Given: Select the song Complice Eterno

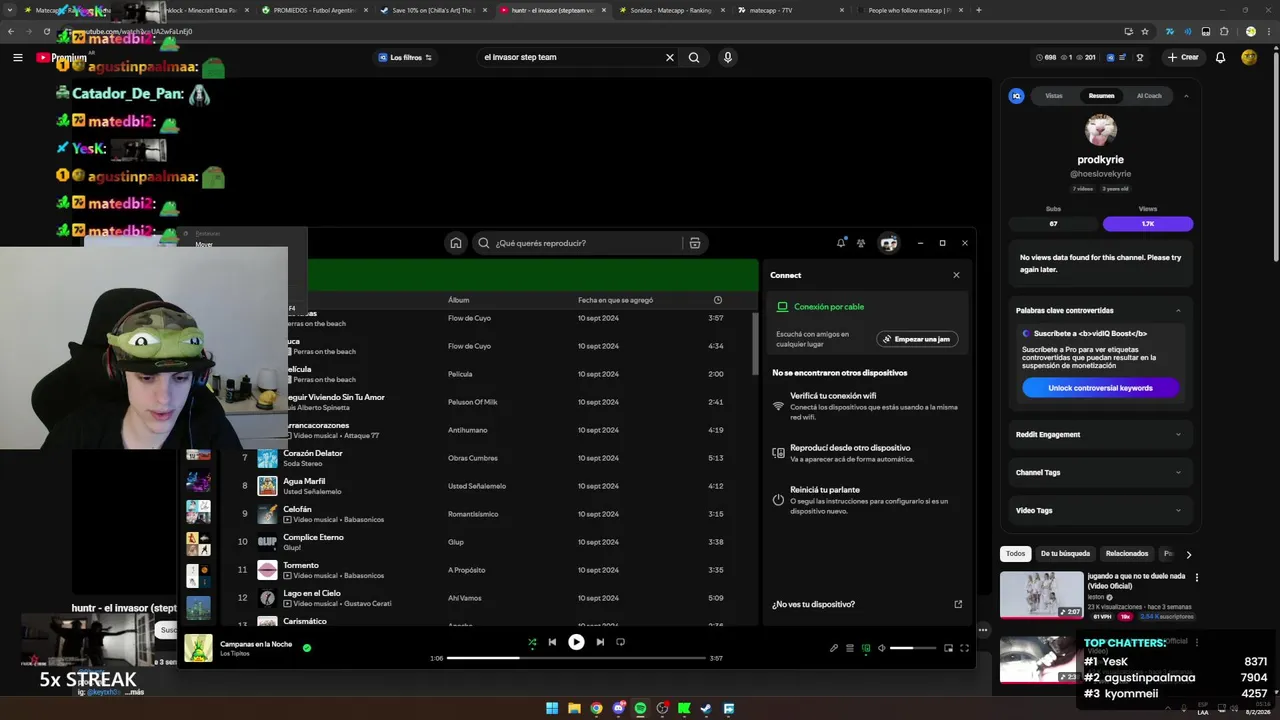Looking at the screenshot, I should coord(313,537).
